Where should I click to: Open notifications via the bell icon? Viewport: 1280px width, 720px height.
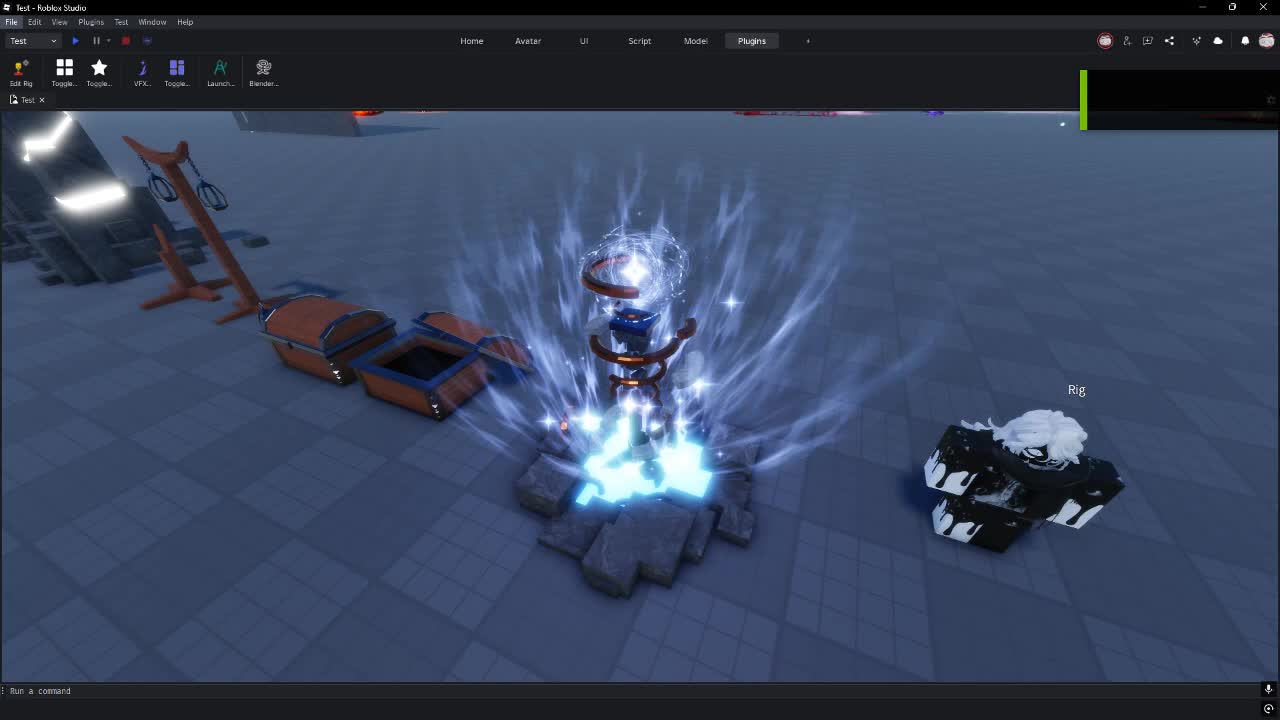point(1245,41)
